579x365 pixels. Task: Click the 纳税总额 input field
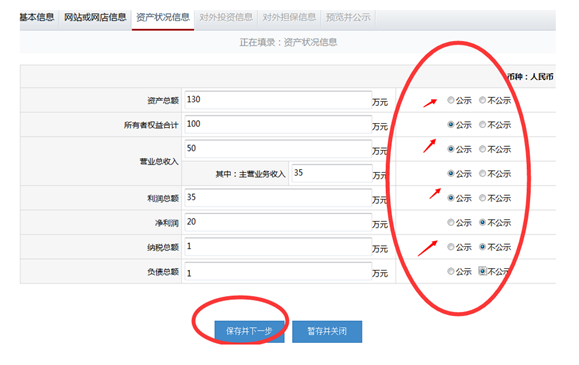pos(278,246)
